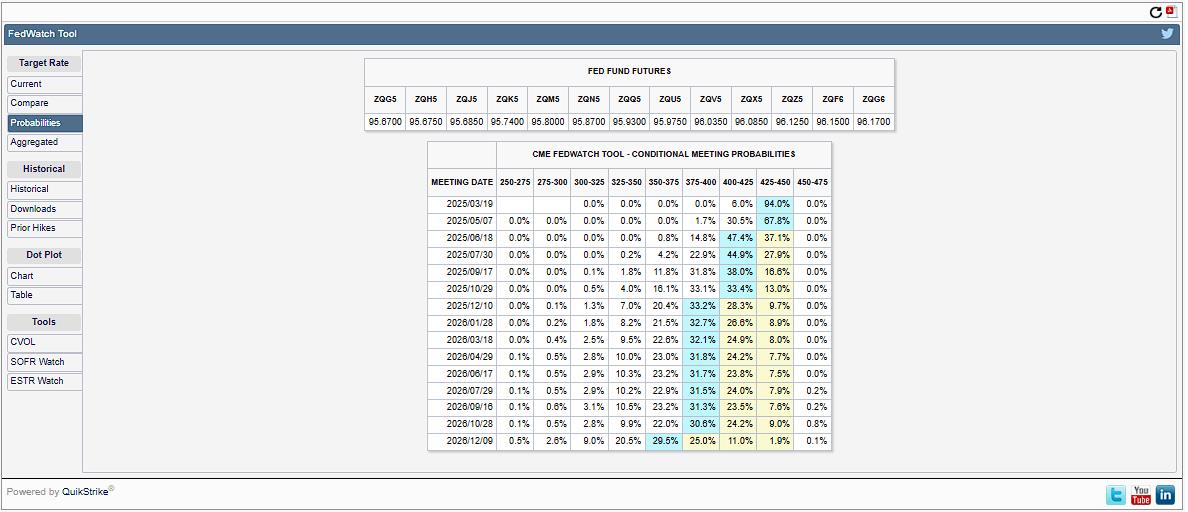Click the 2026/01/28 meeting date
The width and height of the screenshot is (1188, 512).
point(462,323)
